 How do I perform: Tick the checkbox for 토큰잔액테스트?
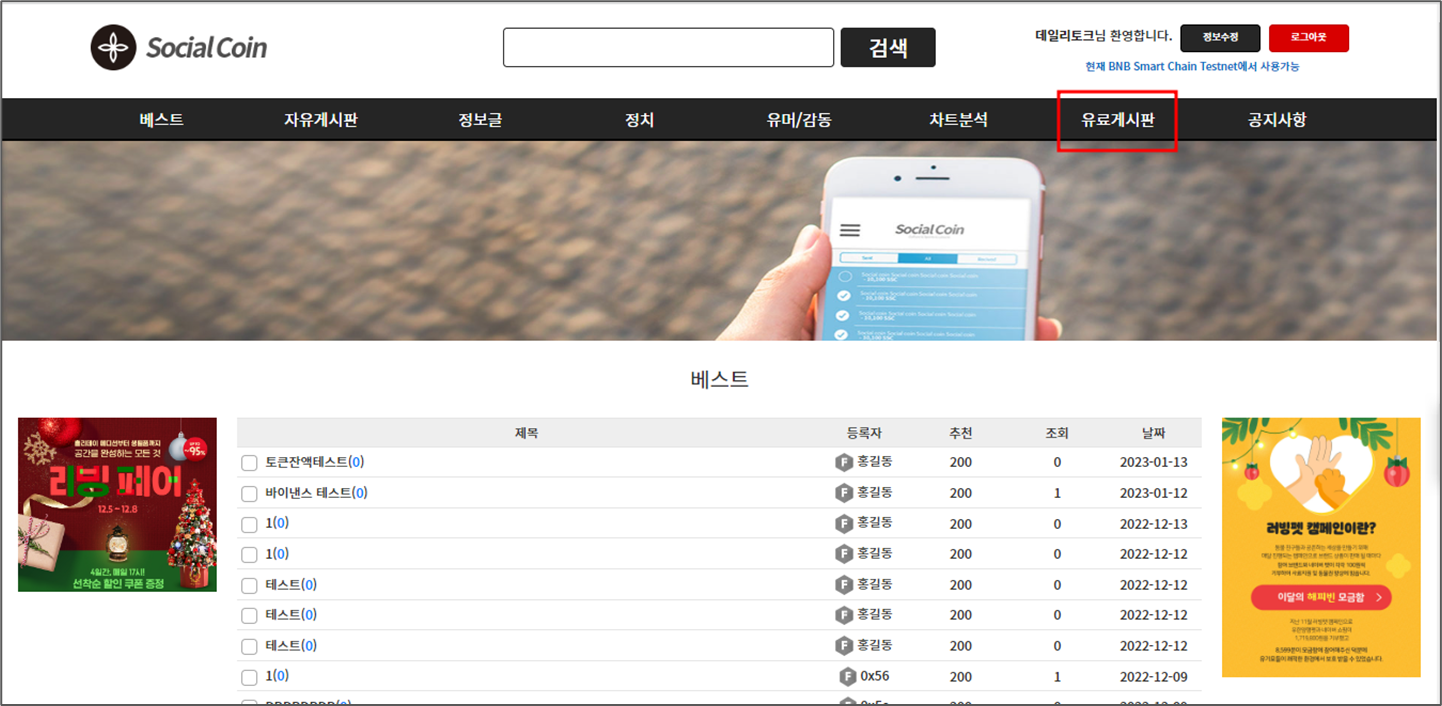click(x=249, y=463)
